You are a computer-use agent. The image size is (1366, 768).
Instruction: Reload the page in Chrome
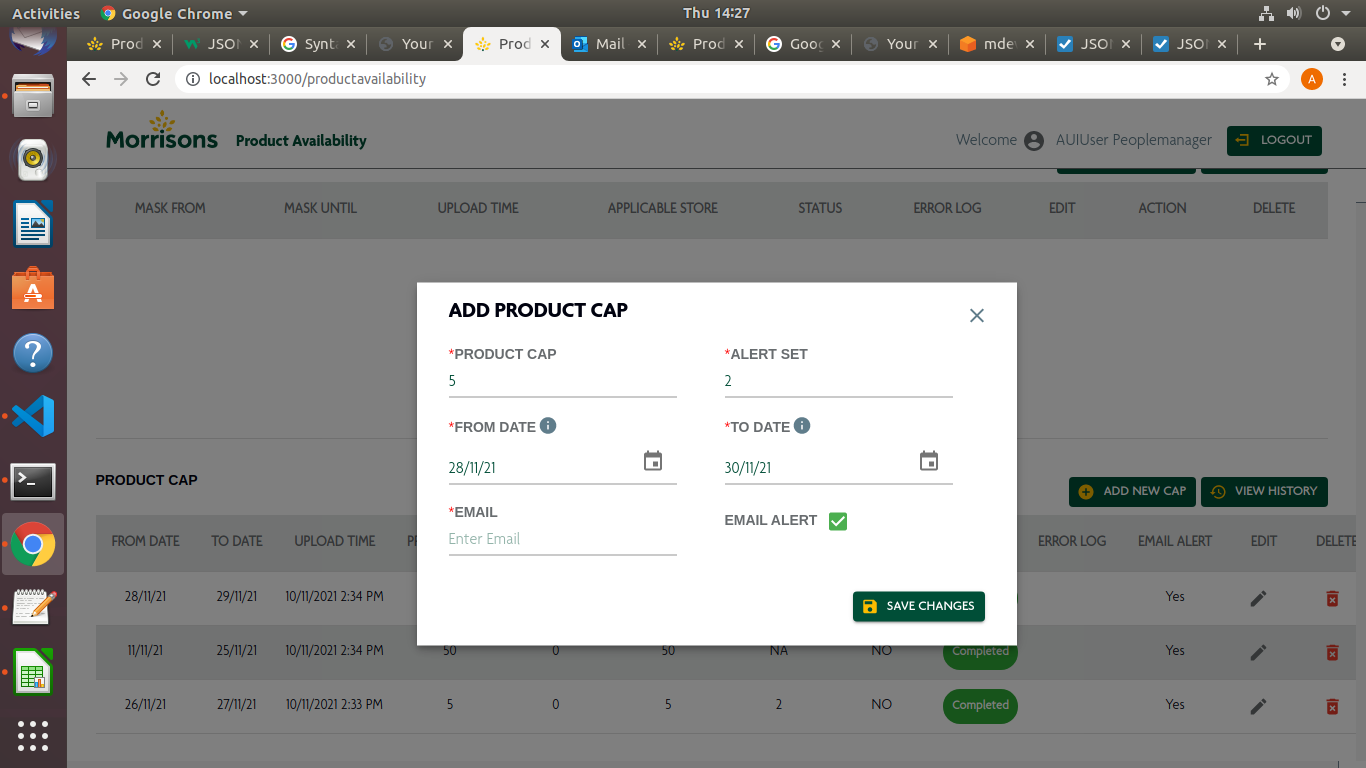(153, 79)
